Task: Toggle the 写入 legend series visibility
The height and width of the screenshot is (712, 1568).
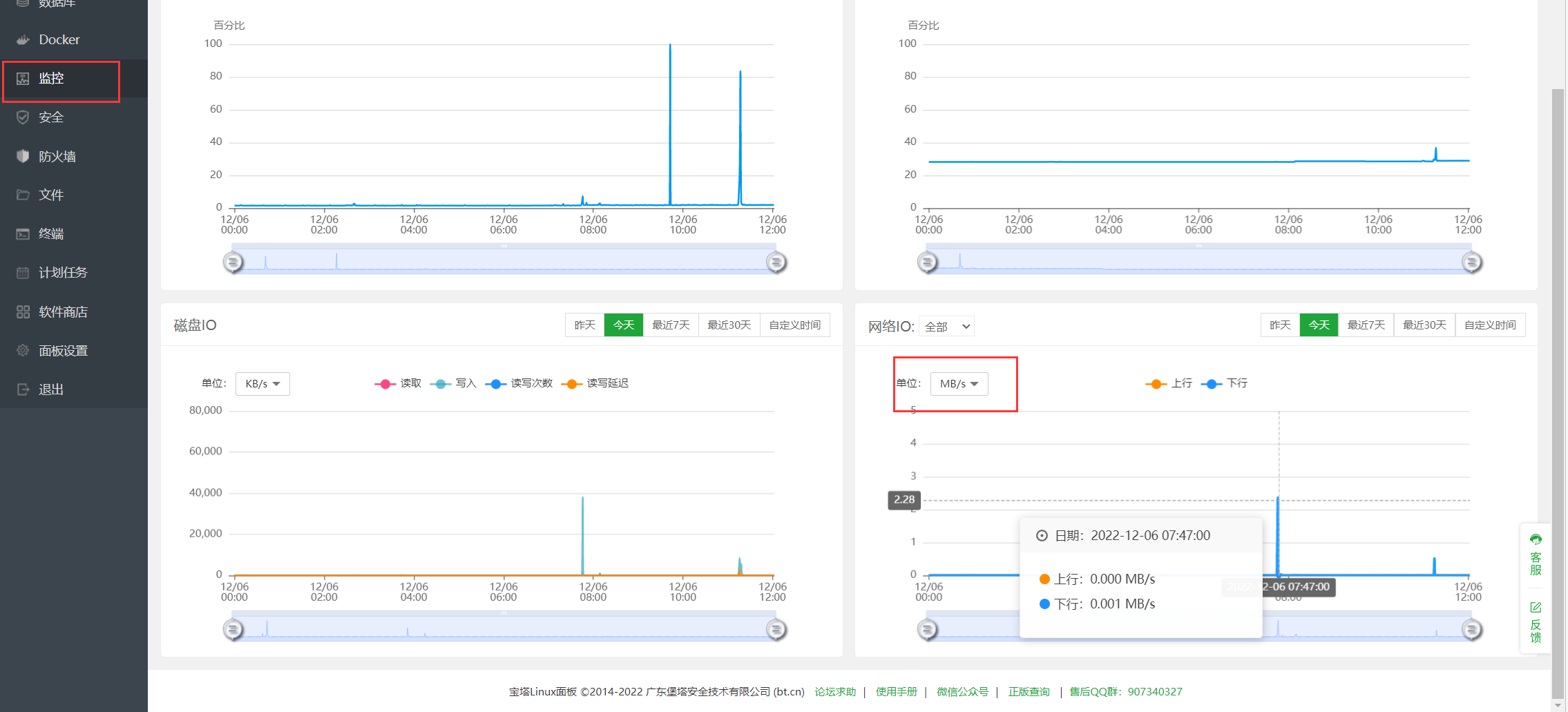Action: pos(453,383)
